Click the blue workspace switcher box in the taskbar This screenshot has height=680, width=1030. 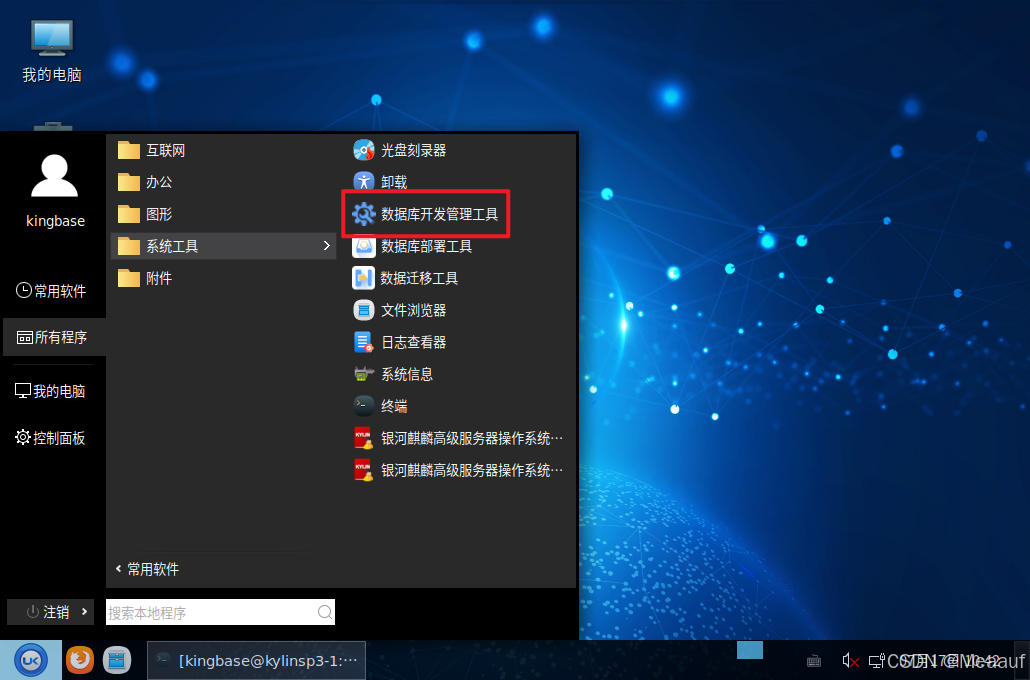coord(750,650)
